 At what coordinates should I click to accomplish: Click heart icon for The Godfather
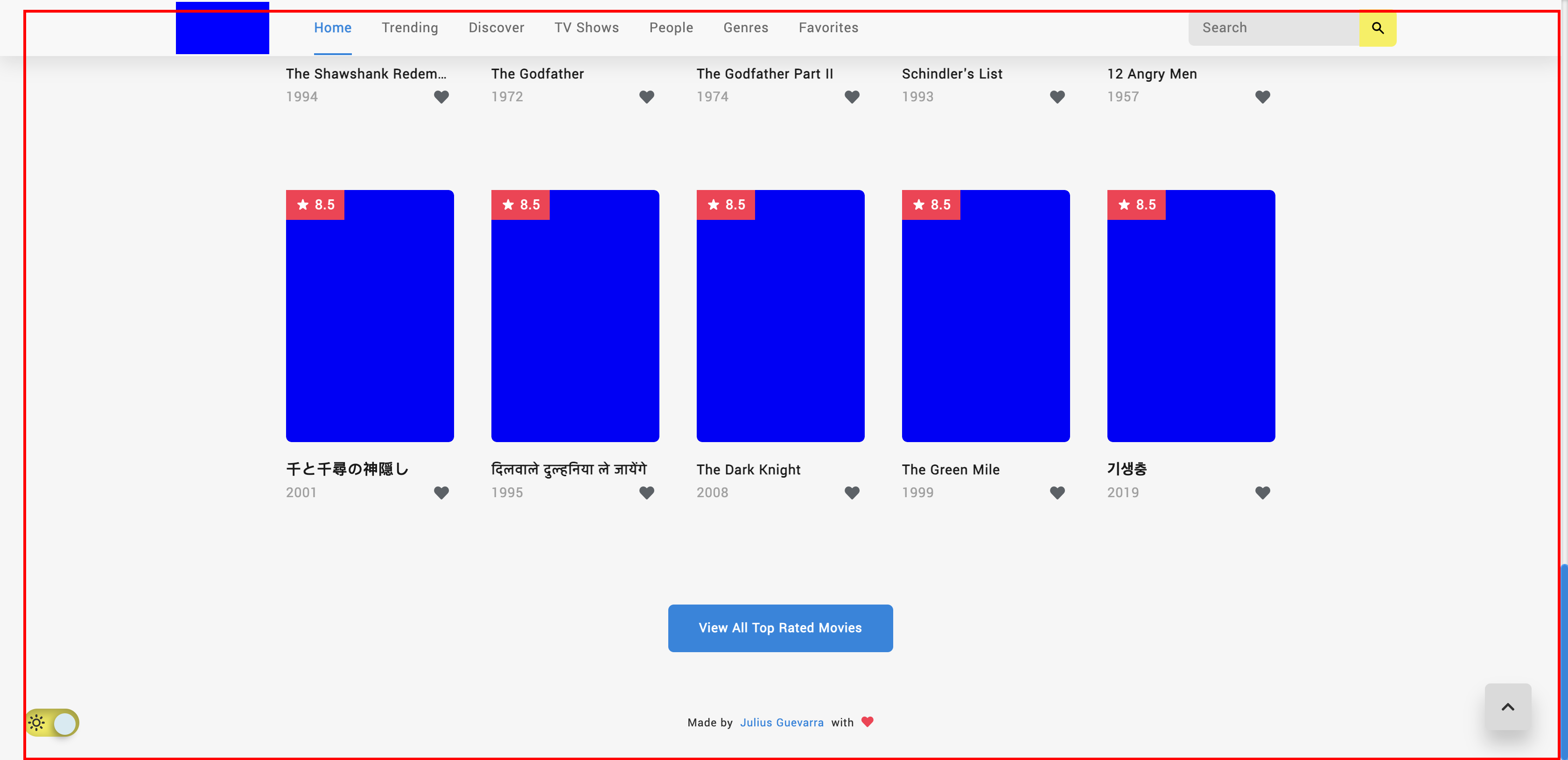[646, 97]
